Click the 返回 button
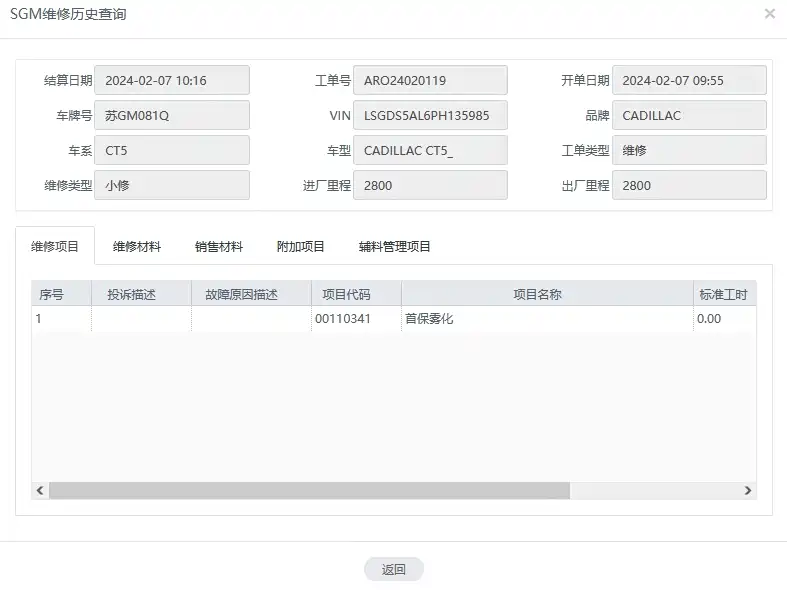787x590 pixels. (x=394, y=569)
